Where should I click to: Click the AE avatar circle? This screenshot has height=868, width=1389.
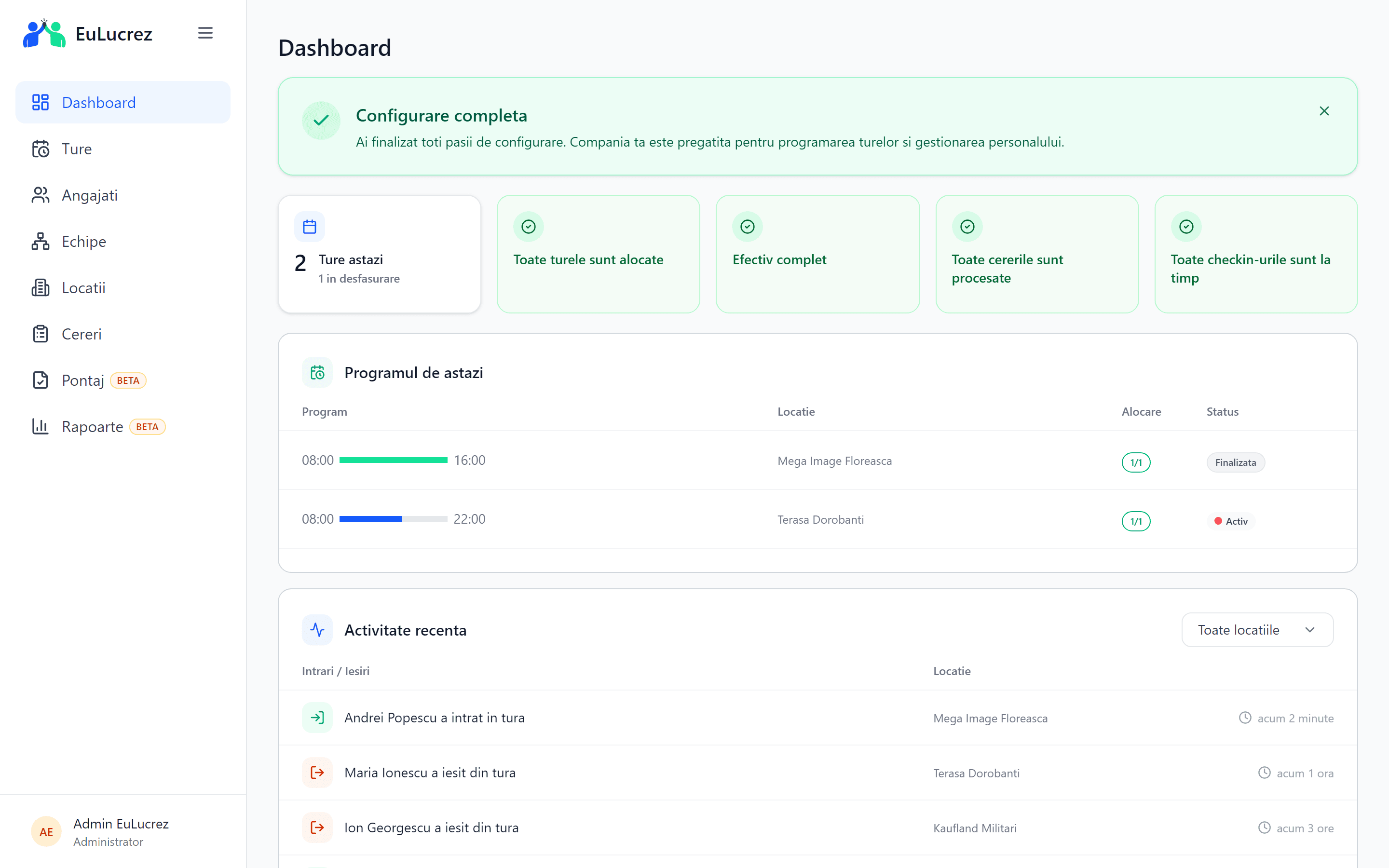coord(46,832)
